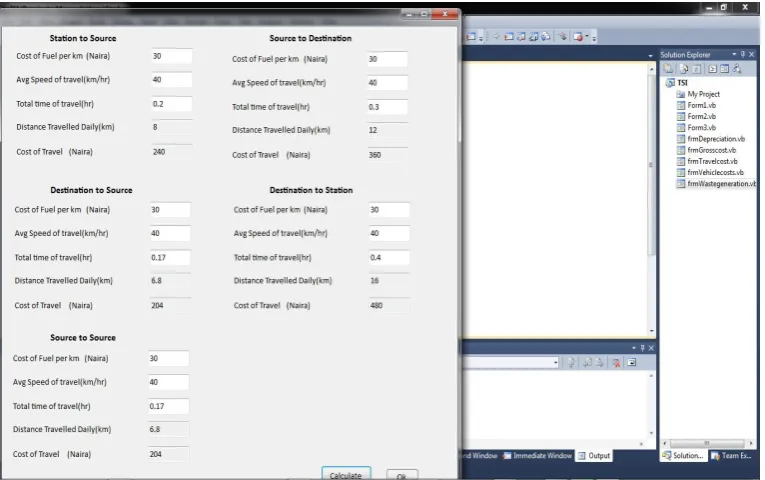This screenshot has height=480, width=765.
Task: Click scroll-down arrow of the code editor scrollbar
Action: 651,331
